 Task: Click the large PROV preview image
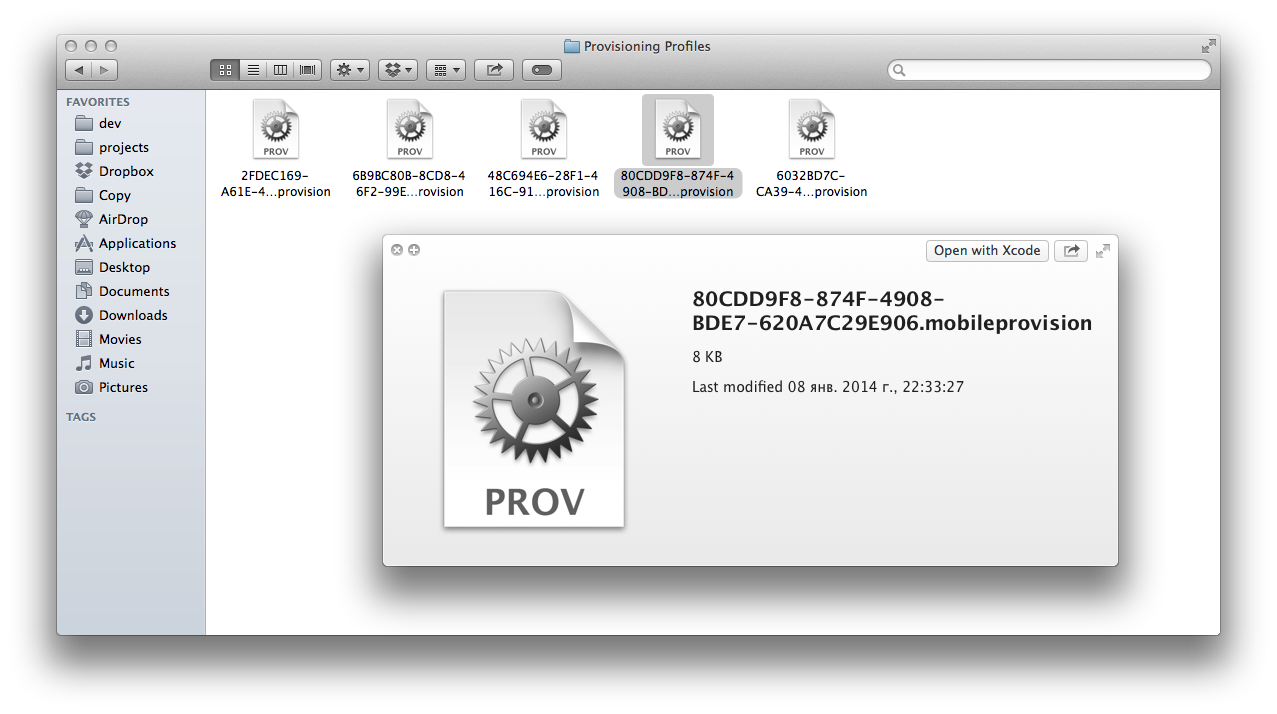[534, 408]
